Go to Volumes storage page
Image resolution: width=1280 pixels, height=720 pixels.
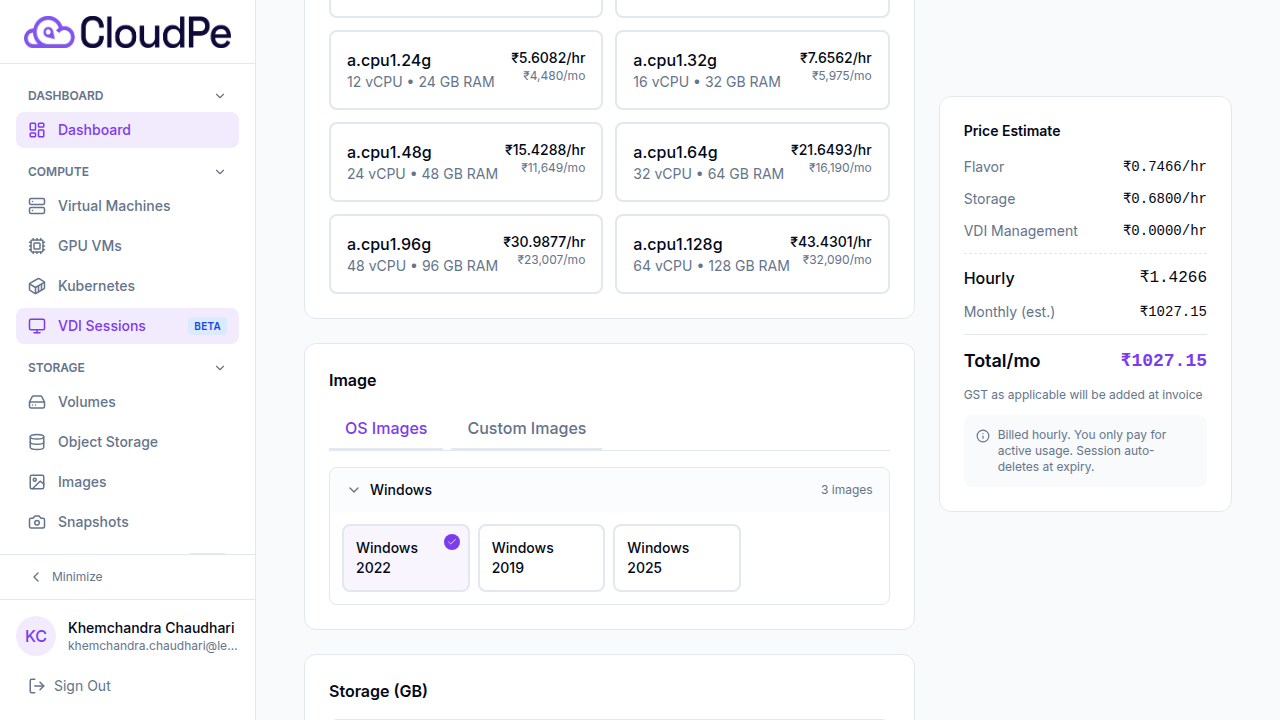point(127,402)
